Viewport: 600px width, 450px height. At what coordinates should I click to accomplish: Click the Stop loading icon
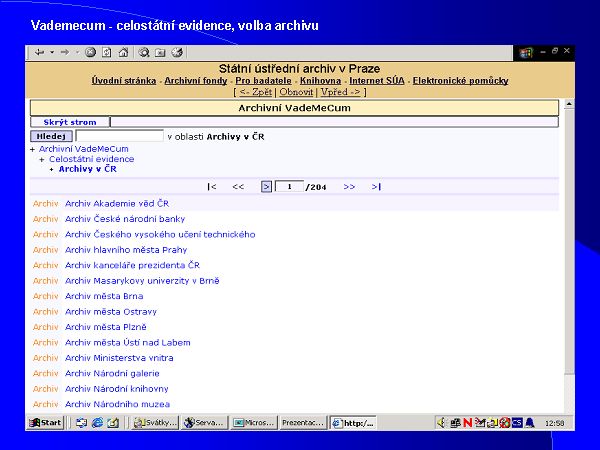[90, 52]
